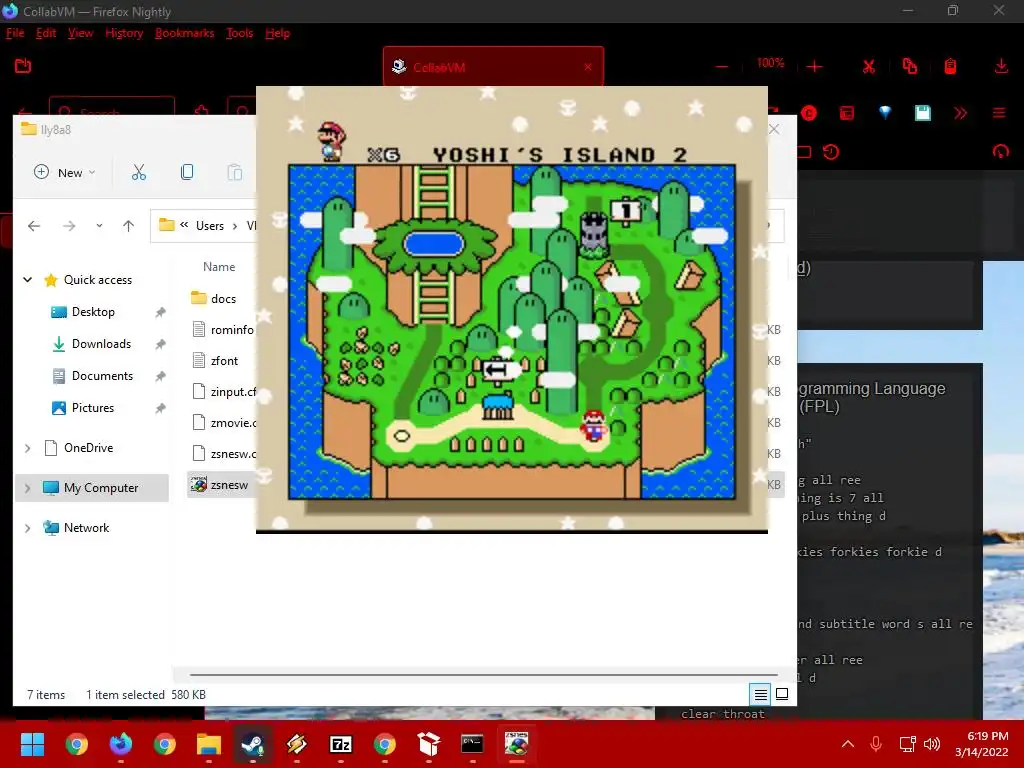
Task: Go back with File Explorer's back arrow
Action: tap(34, 226)
